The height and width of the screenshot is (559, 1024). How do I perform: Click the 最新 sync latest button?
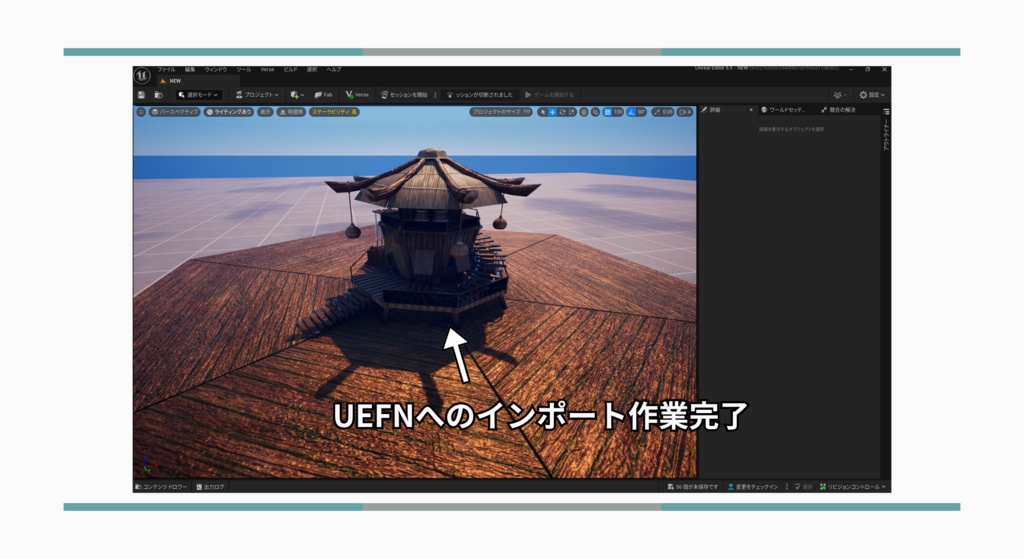point(804,487)
